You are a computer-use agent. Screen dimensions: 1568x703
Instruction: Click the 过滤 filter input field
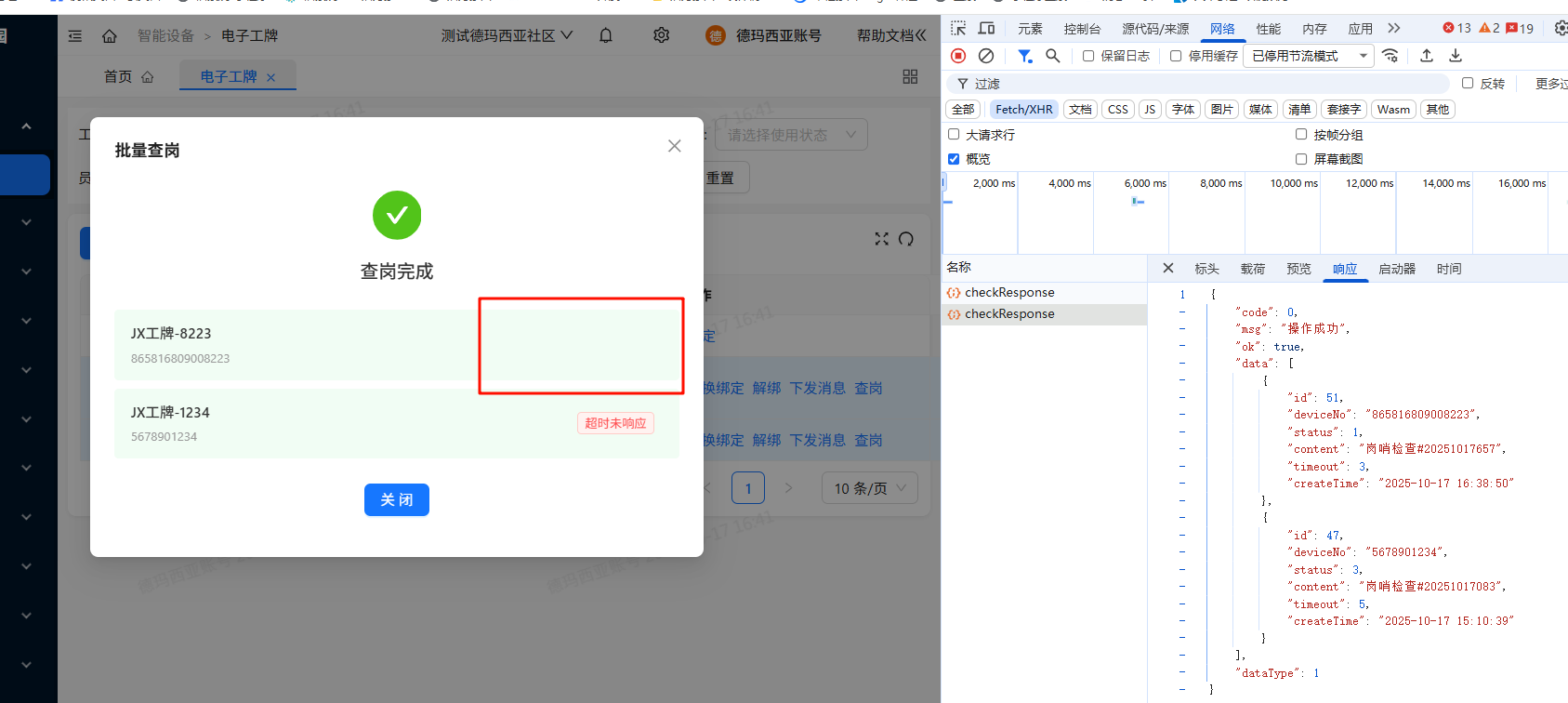tap(1199, 84)
